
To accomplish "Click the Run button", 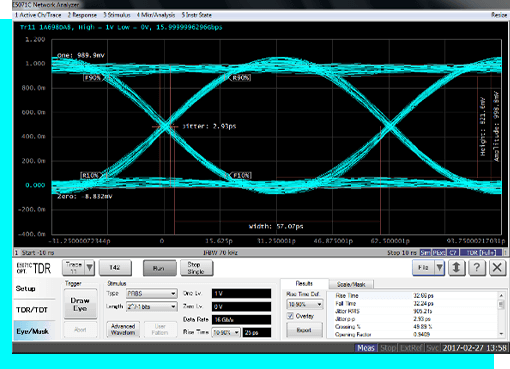I will coord(159,268).
